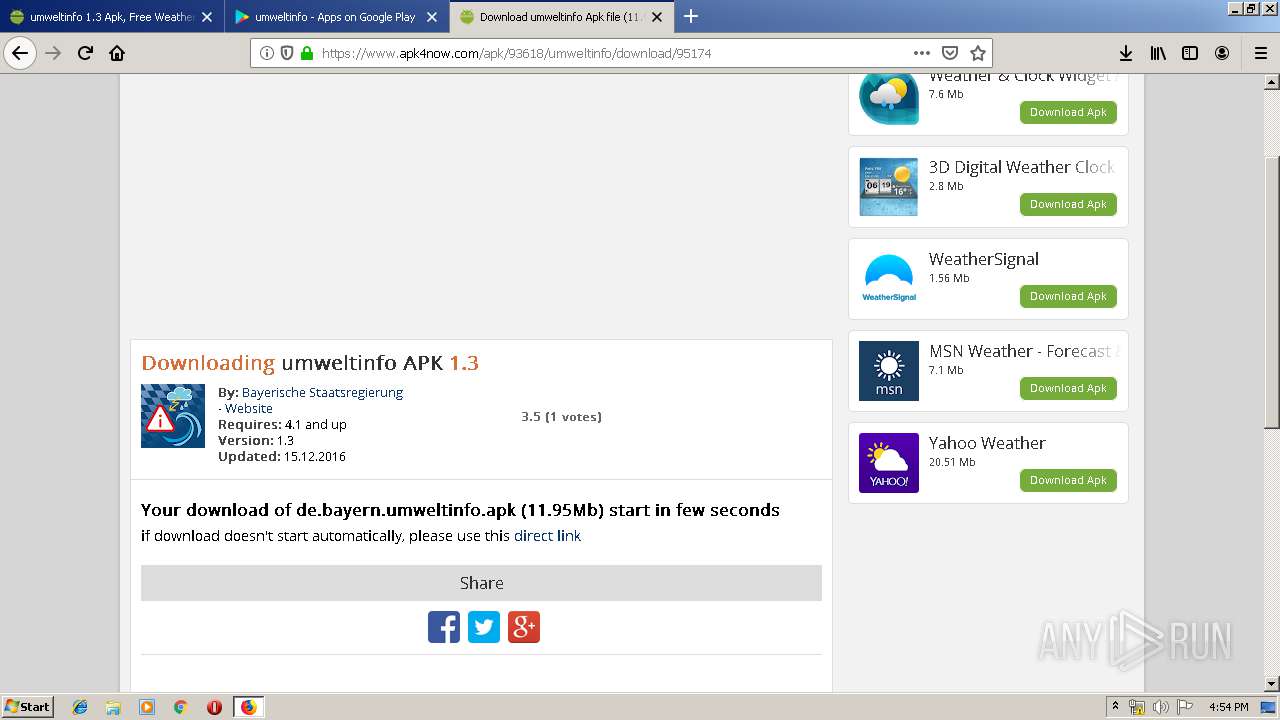Open the MSN Weather app icon
The height and width of the screenshot is (720, 1280).
tap(888, 370)
